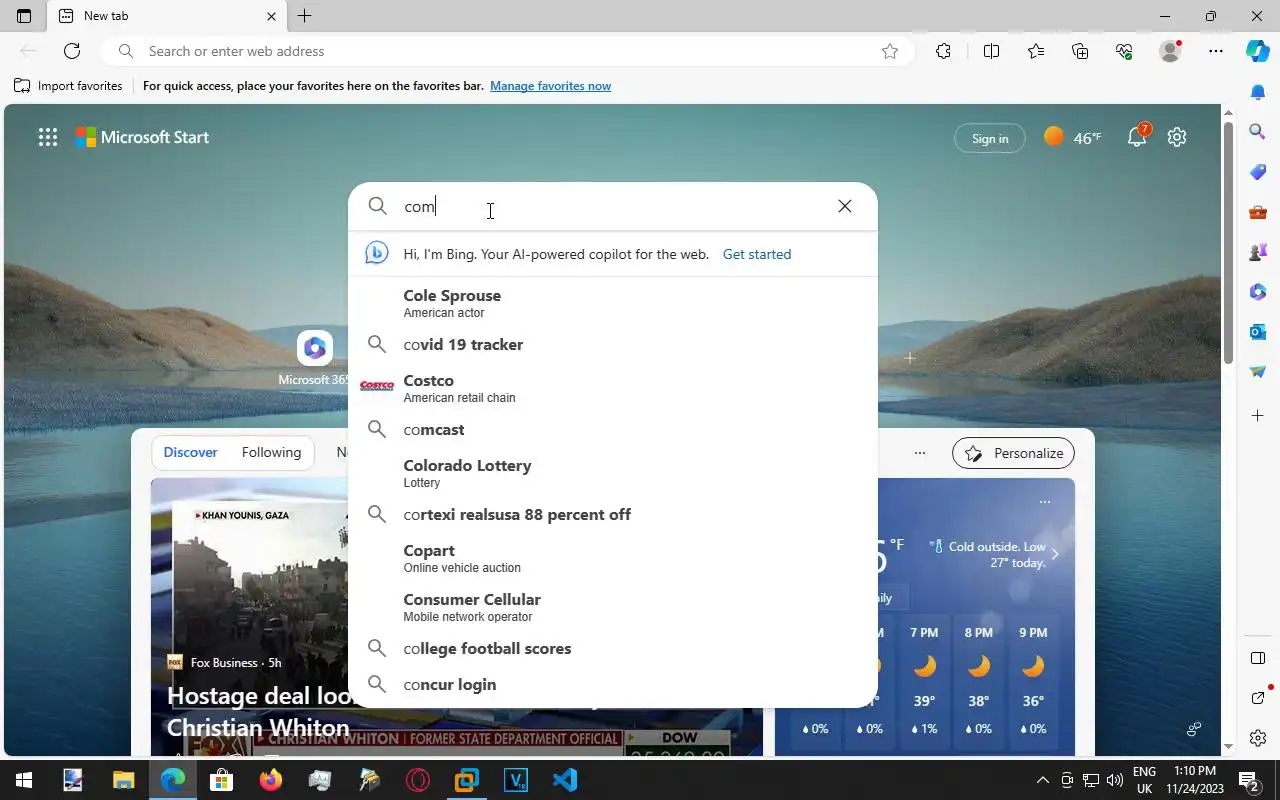The height and width of the screenshot is (800, 1280).
Task: Select 'Cole Sprouse' suggestion
Action: [x=613, y=303]
